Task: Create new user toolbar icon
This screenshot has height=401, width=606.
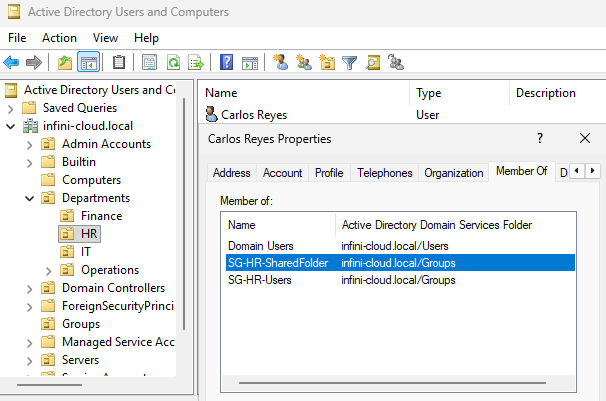Action: click(281, 62)
